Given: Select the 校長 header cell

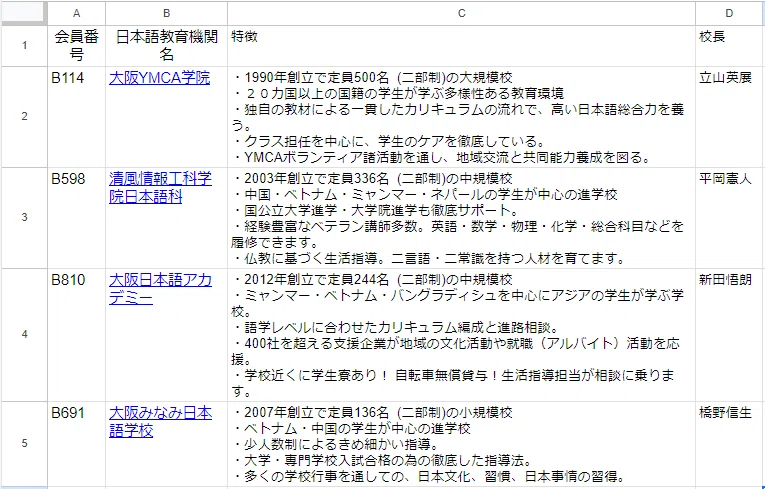Looking at the screenshot, I should click(x=730, y=46).
